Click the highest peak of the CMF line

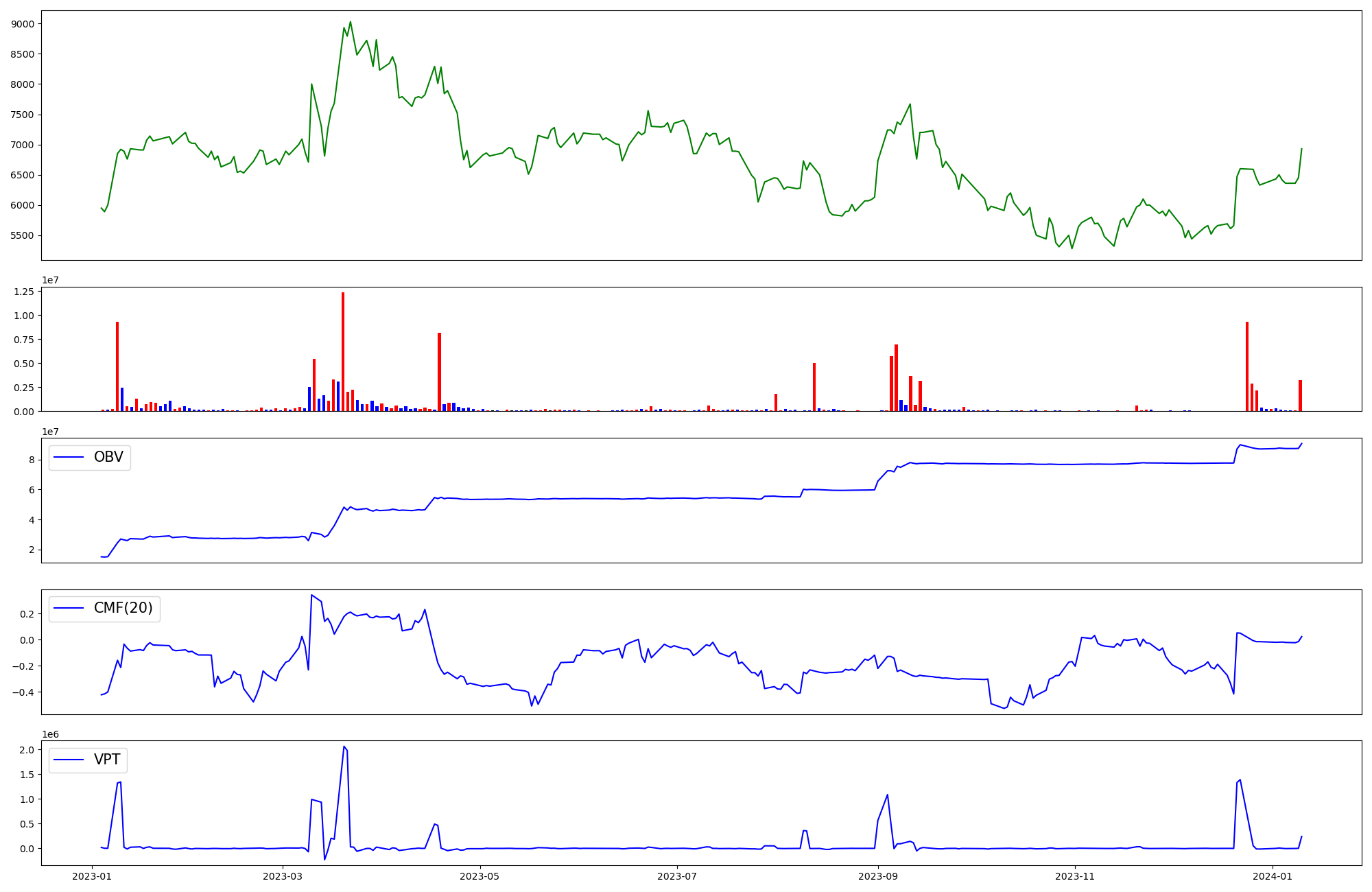(311, 595)
